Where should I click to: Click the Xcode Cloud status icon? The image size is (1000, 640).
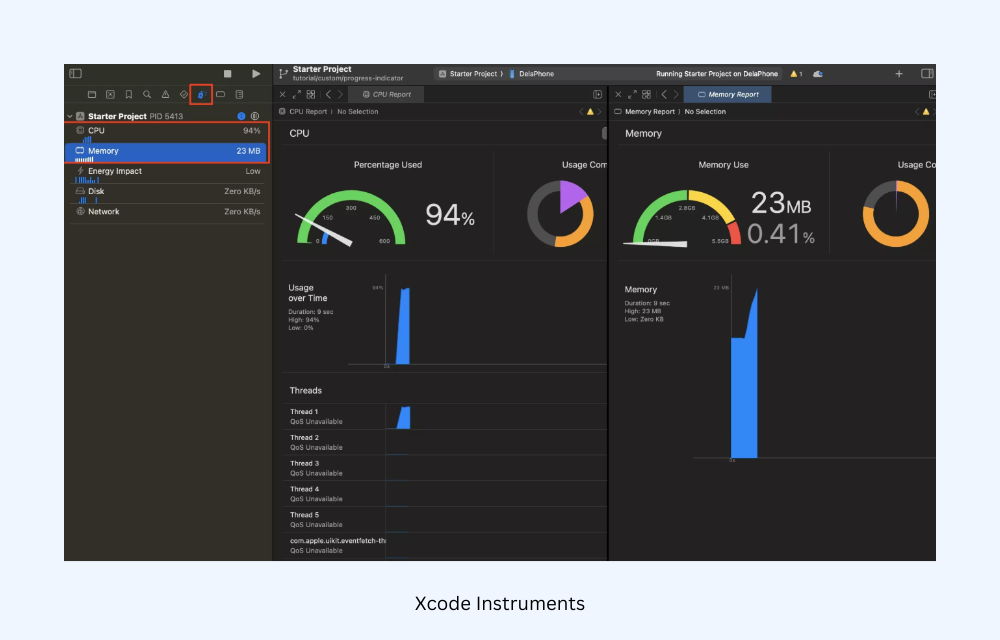point(818,74)
